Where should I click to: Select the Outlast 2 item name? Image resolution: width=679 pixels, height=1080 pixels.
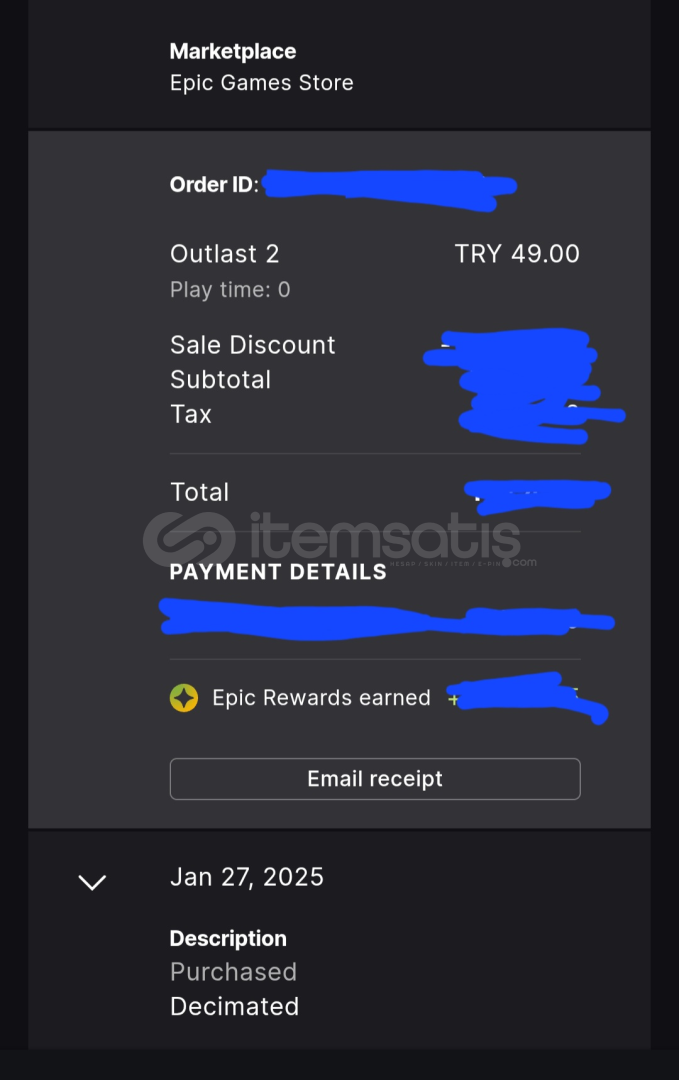[224, 253]
